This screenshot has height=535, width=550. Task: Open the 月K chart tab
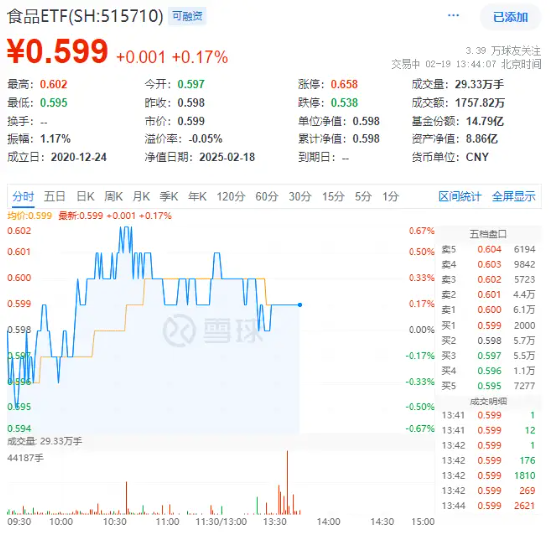point(141,196)
